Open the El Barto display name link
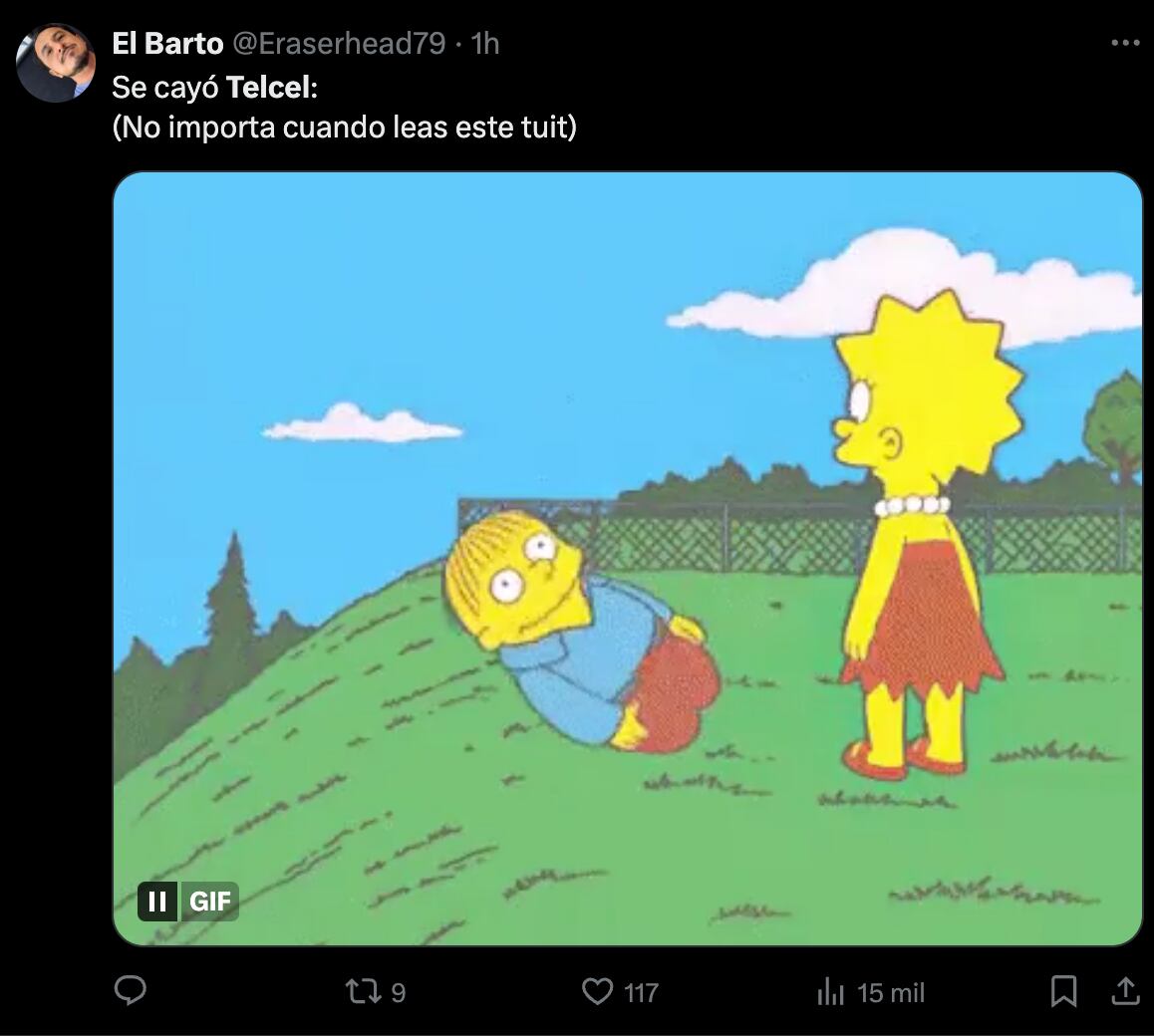Image resolution: width=1154 pixels, height=1036 pixels. 167,44
